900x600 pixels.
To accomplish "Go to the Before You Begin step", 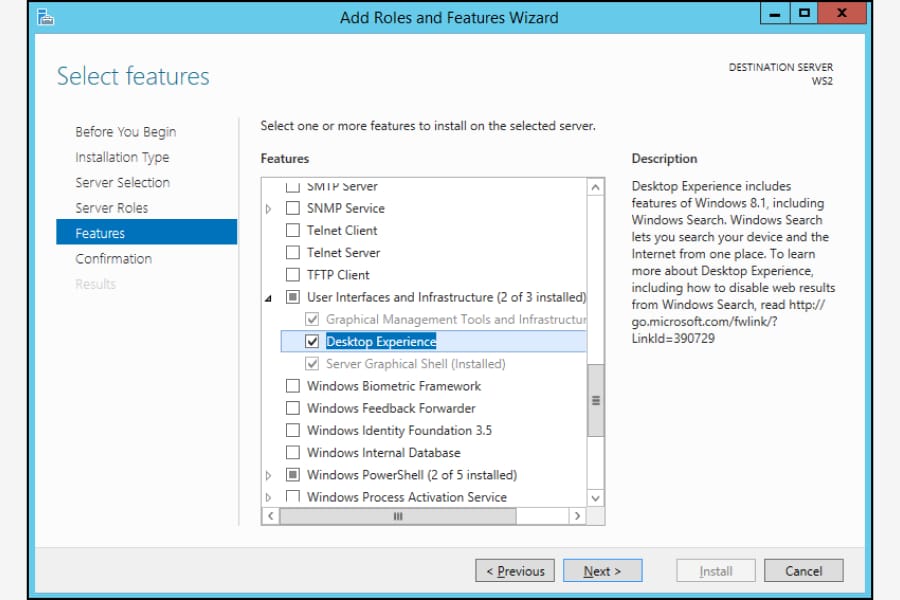I will click(x=126, y=132).
